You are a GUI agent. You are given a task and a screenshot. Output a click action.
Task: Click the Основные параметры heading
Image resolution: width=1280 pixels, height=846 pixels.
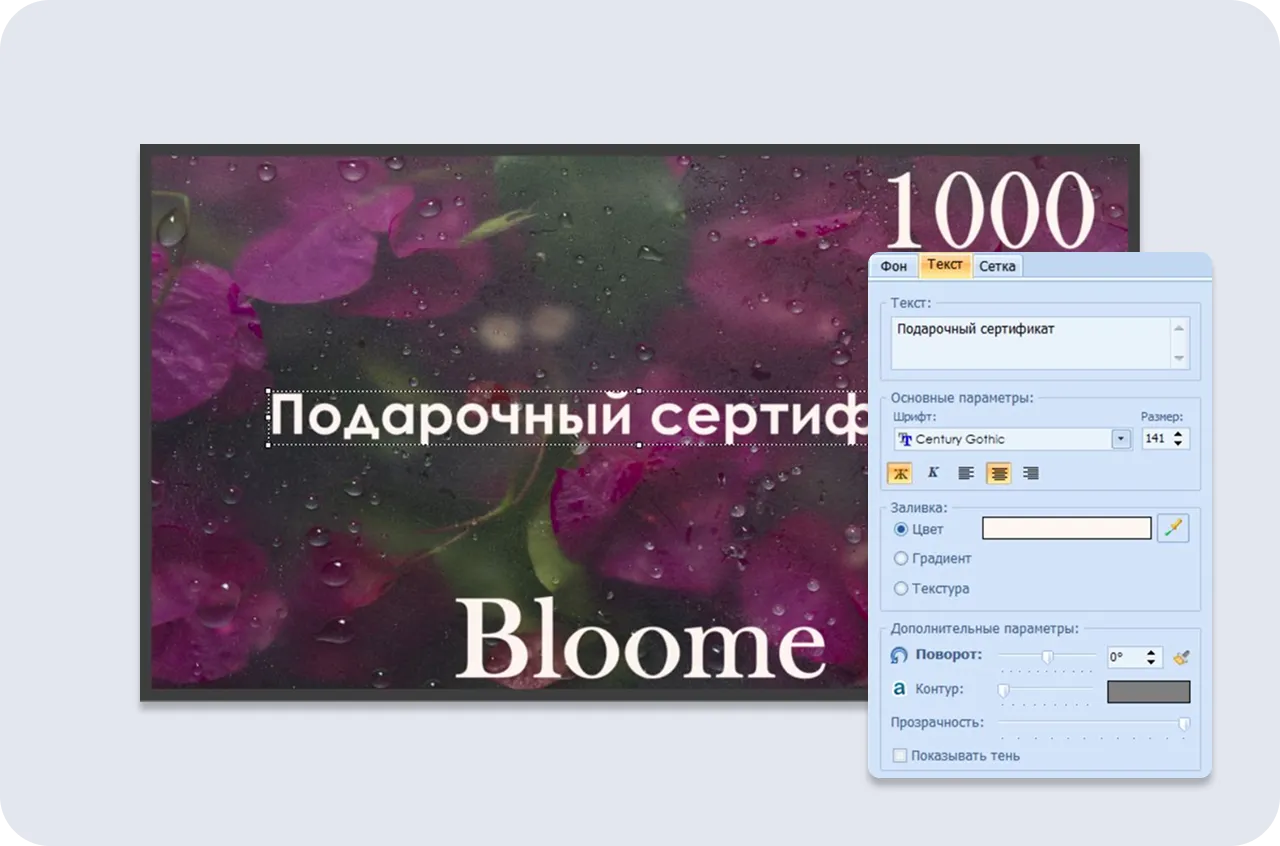click(x=962, y=397)
